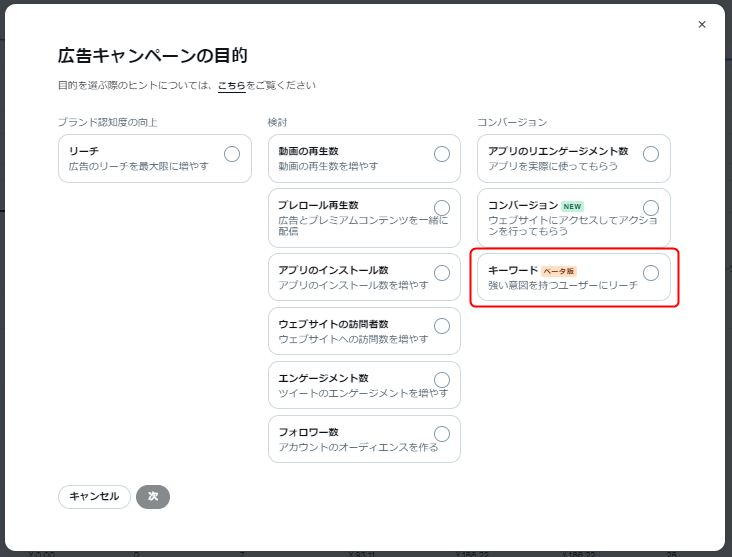Click the 広告キャンペーンの目的 dialog title
Screen dimensions: 732x557
click(x=153, y=55)
